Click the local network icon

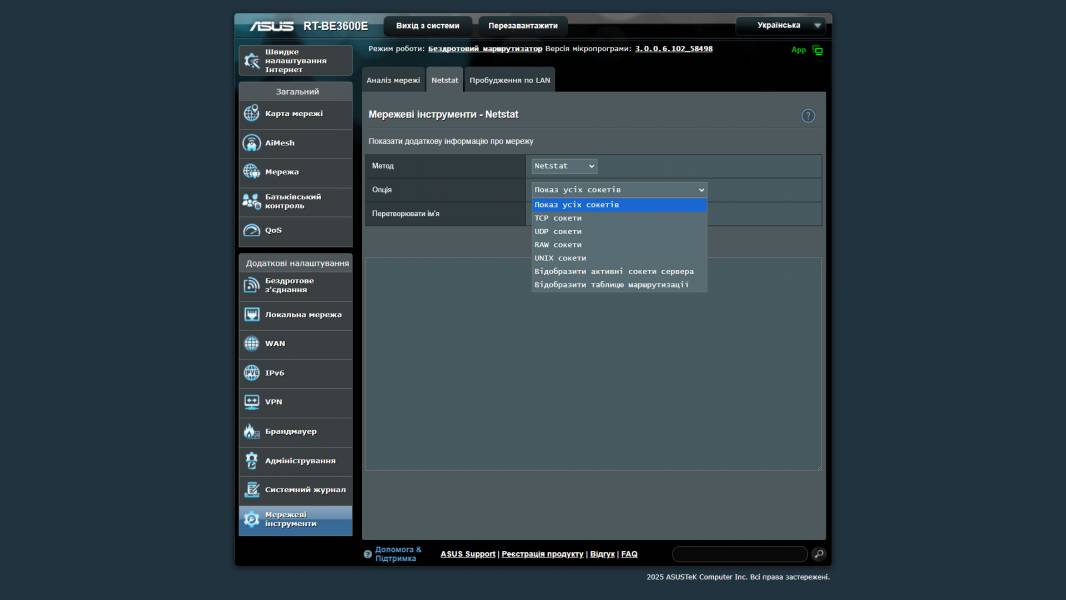(252, 315)
